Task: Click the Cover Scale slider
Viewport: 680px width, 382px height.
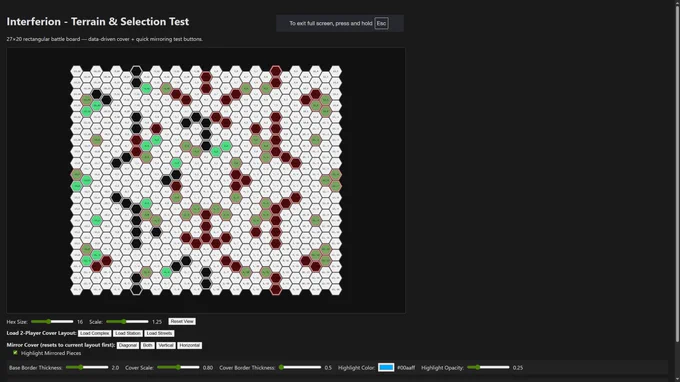Action: click(178, 368)
